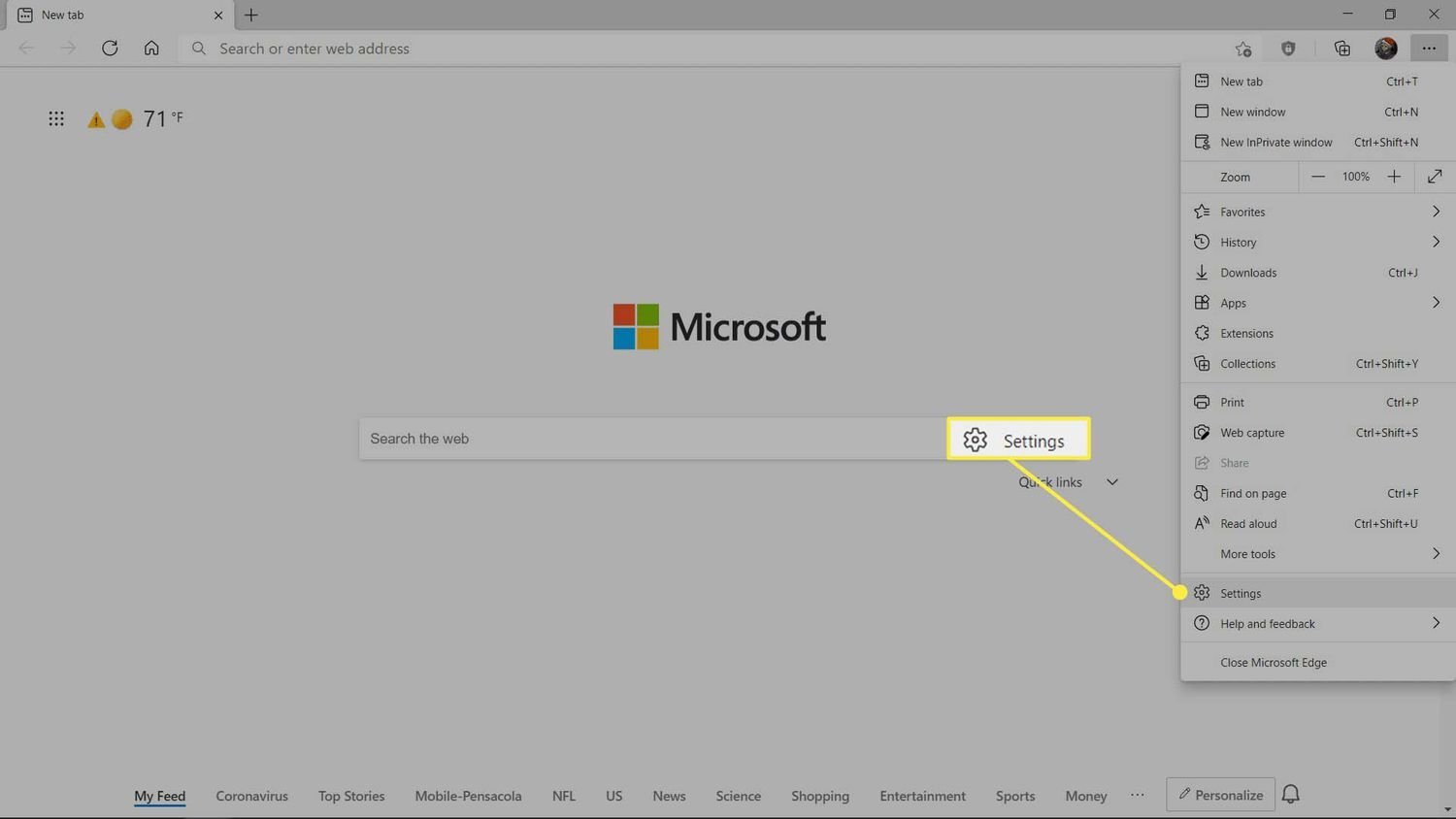Go to the home page icon
Viewport: 1456px width, 819px height.
151,48
